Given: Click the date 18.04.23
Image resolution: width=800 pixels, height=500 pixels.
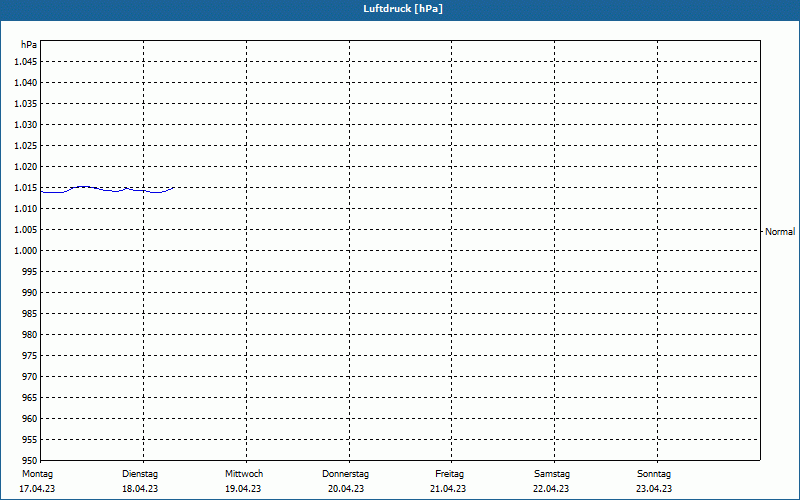Looking at the screenshot, I should pos(140,489).
